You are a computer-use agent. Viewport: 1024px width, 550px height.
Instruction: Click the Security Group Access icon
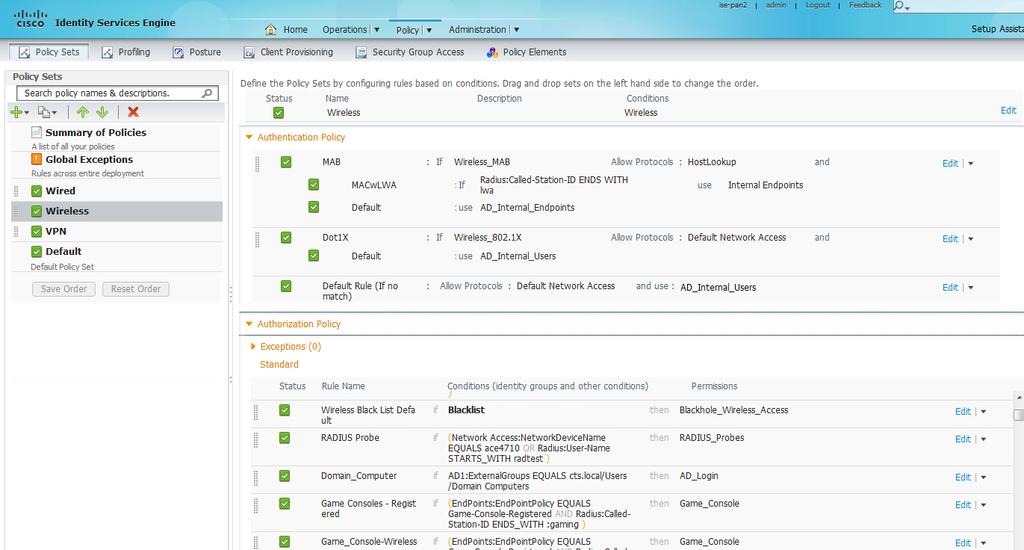361,52
